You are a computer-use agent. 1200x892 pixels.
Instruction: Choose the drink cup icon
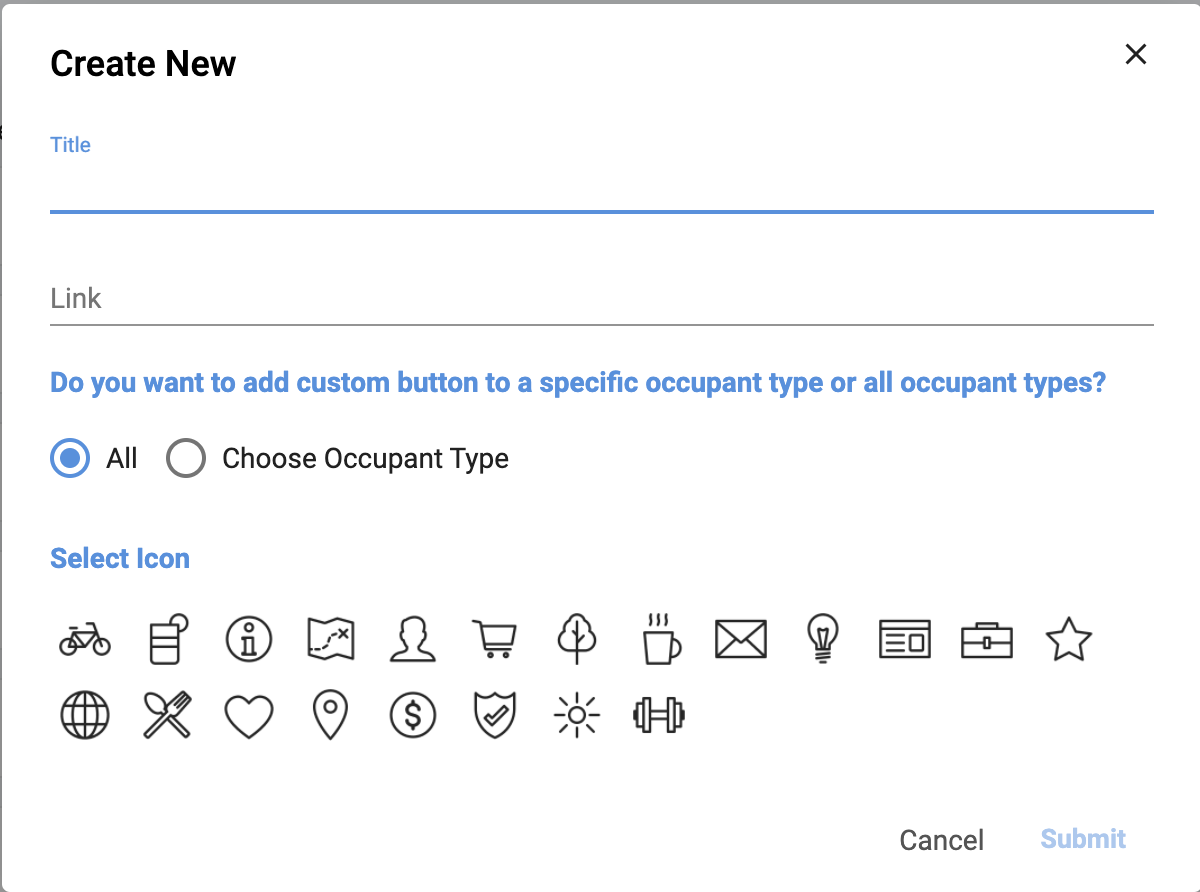167,639
